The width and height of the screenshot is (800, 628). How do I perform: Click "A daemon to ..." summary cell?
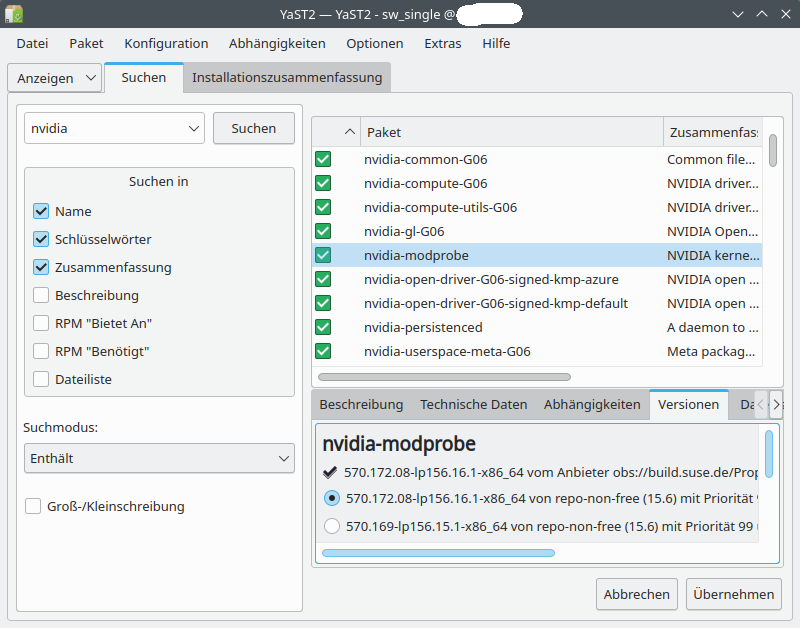(712, 328)
